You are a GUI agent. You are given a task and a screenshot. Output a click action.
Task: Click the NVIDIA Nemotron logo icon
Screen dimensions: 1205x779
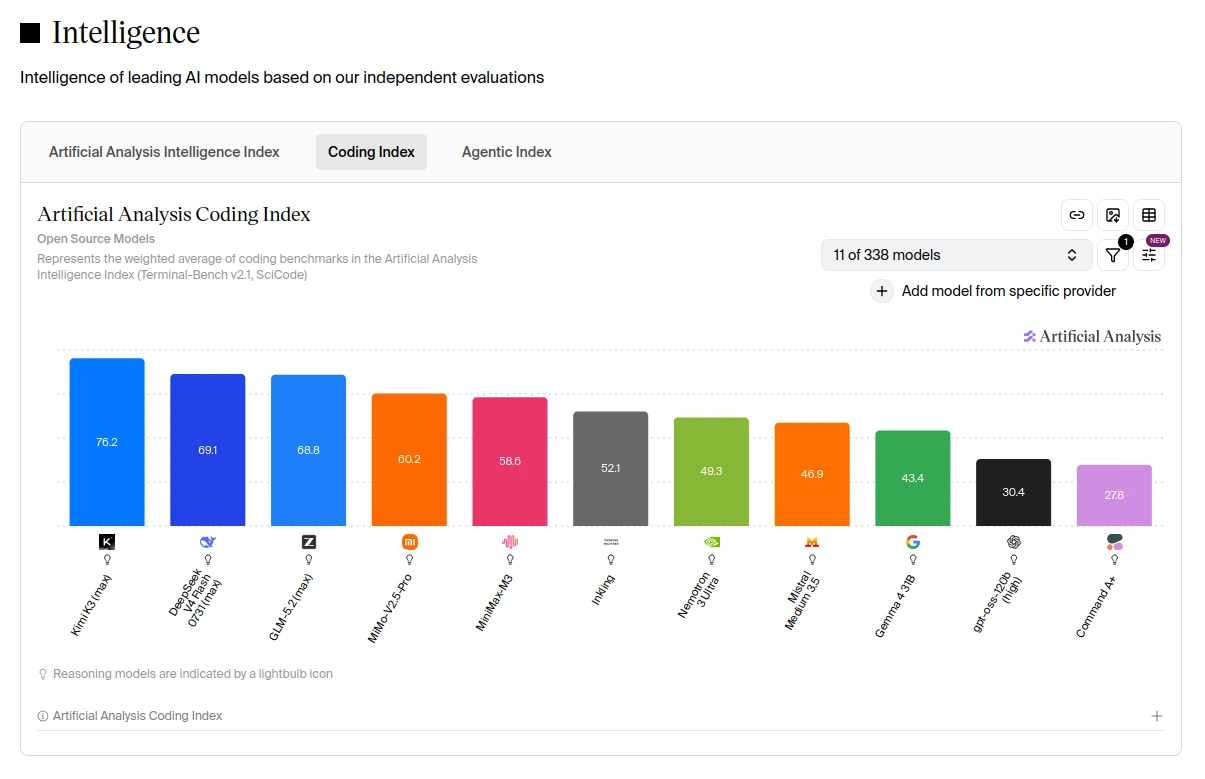pos(711,542)
